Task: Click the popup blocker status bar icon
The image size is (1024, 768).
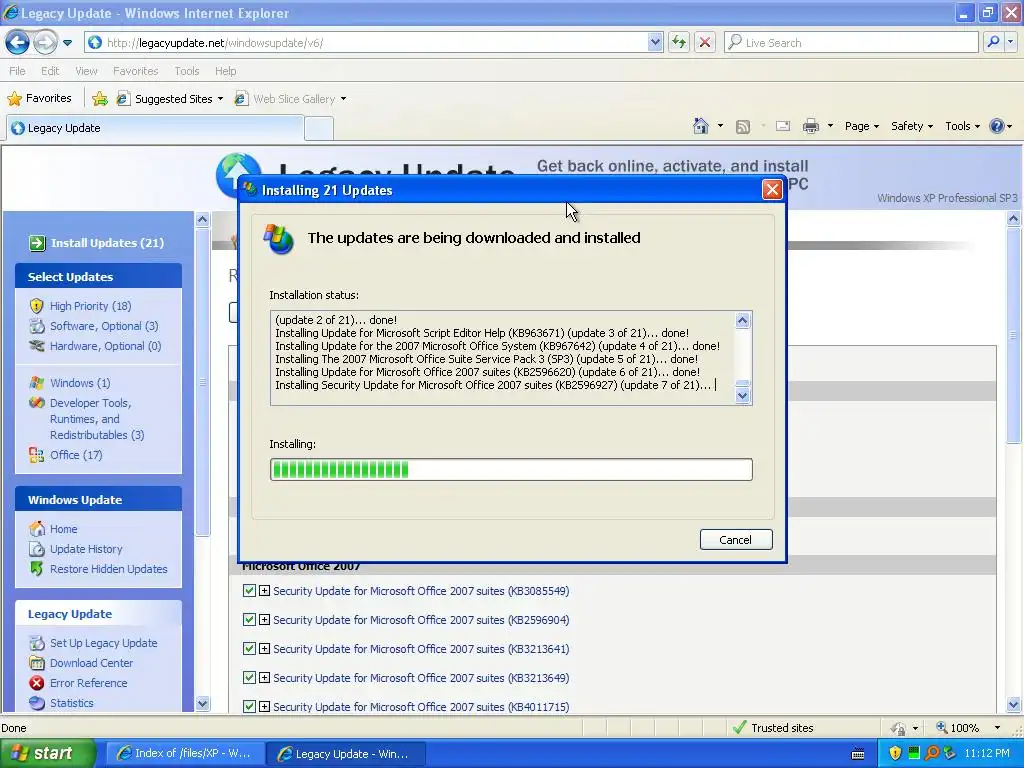Action: pos(899,728)
